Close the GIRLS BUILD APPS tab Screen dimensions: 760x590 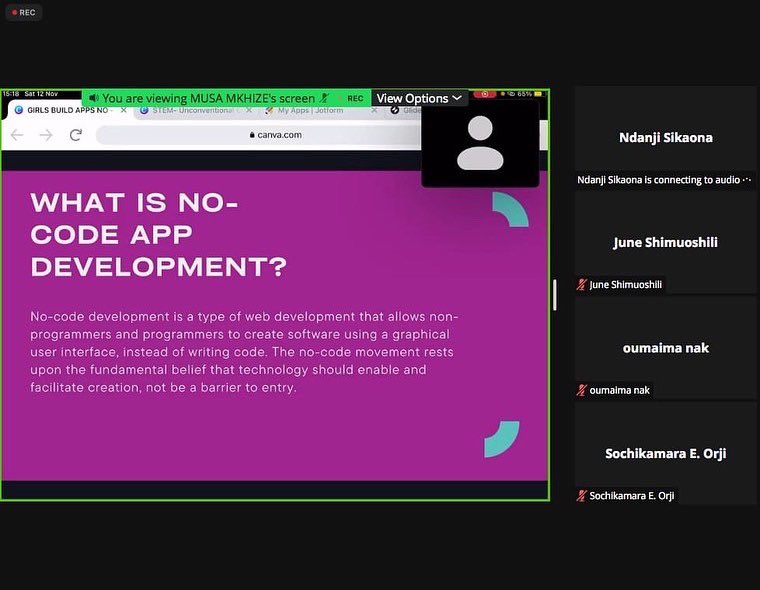[x=124, y=111]
